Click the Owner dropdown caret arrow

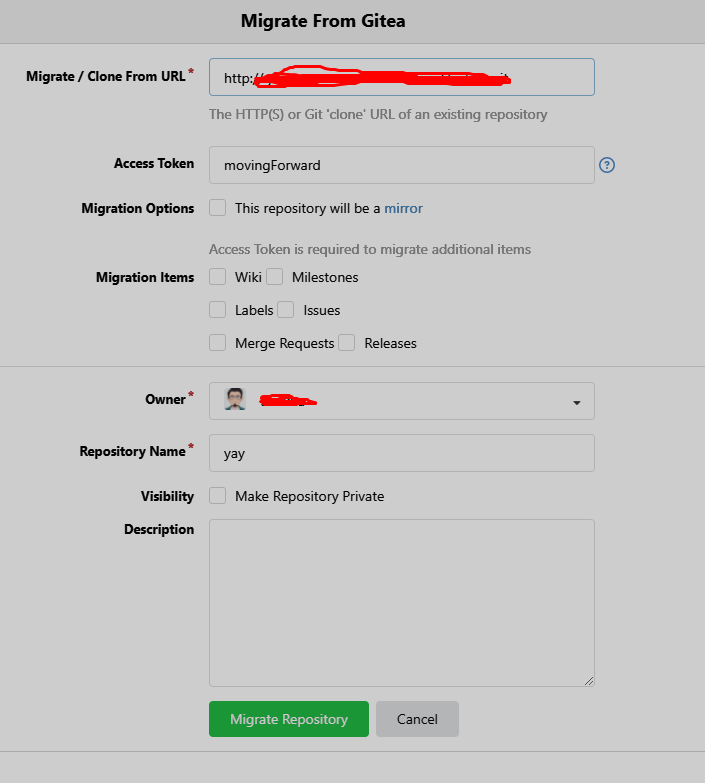click(x=577, y=402)
